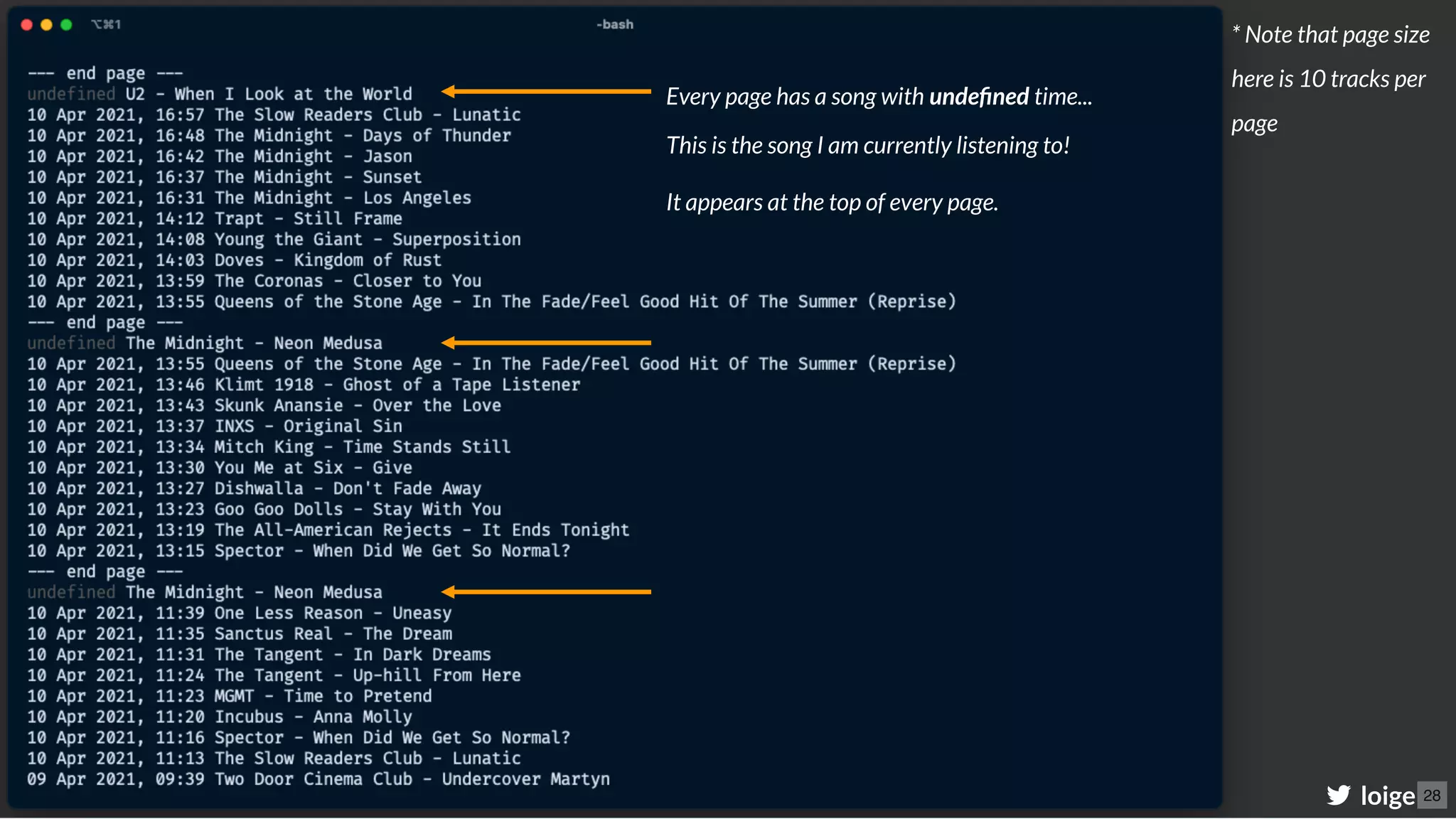Select the 16:57 Slow Readers Club - Lunatic line
Viewport: 1456px width, 819px height.
[274, 114]
